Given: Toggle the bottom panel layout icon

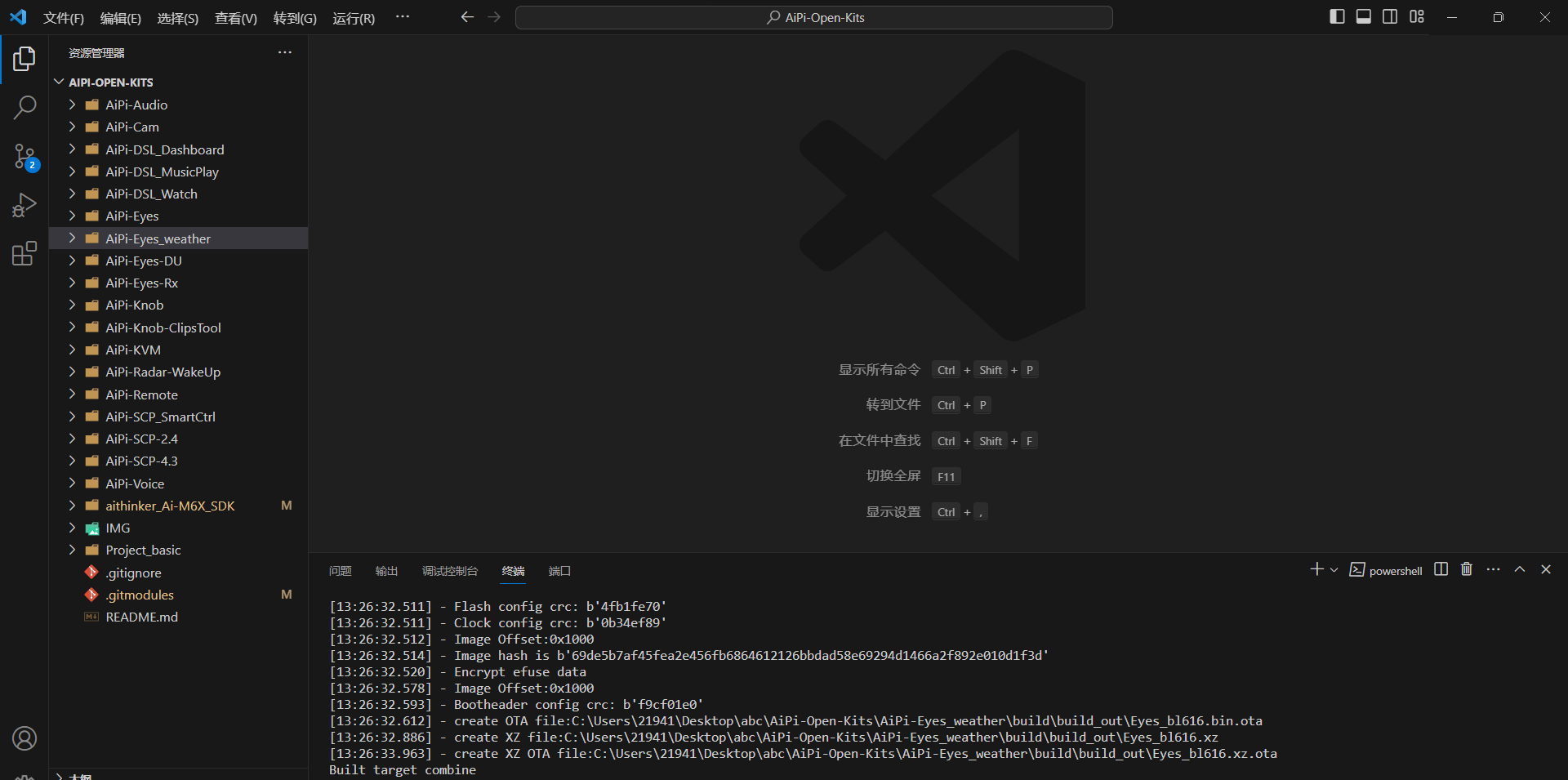Looking at the screenshot, I should (1364, 16).
